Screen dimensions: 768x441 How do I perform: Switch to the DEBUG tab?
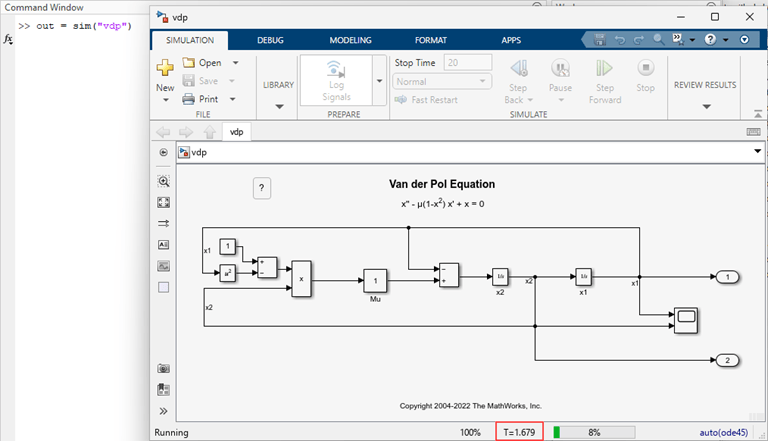(x=270, y=40)
